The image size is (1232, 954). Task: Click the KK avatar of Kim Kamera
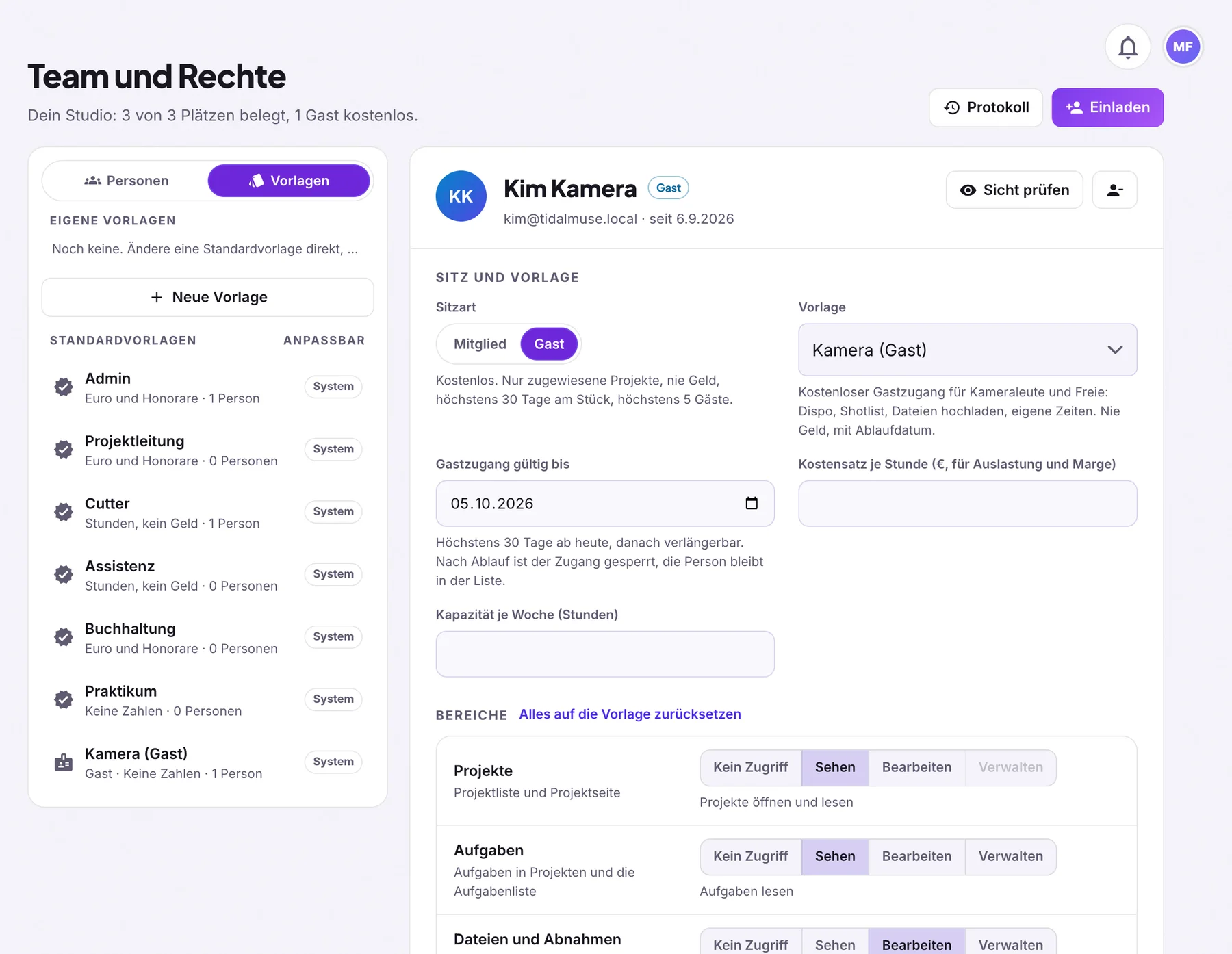click(461, 196)
